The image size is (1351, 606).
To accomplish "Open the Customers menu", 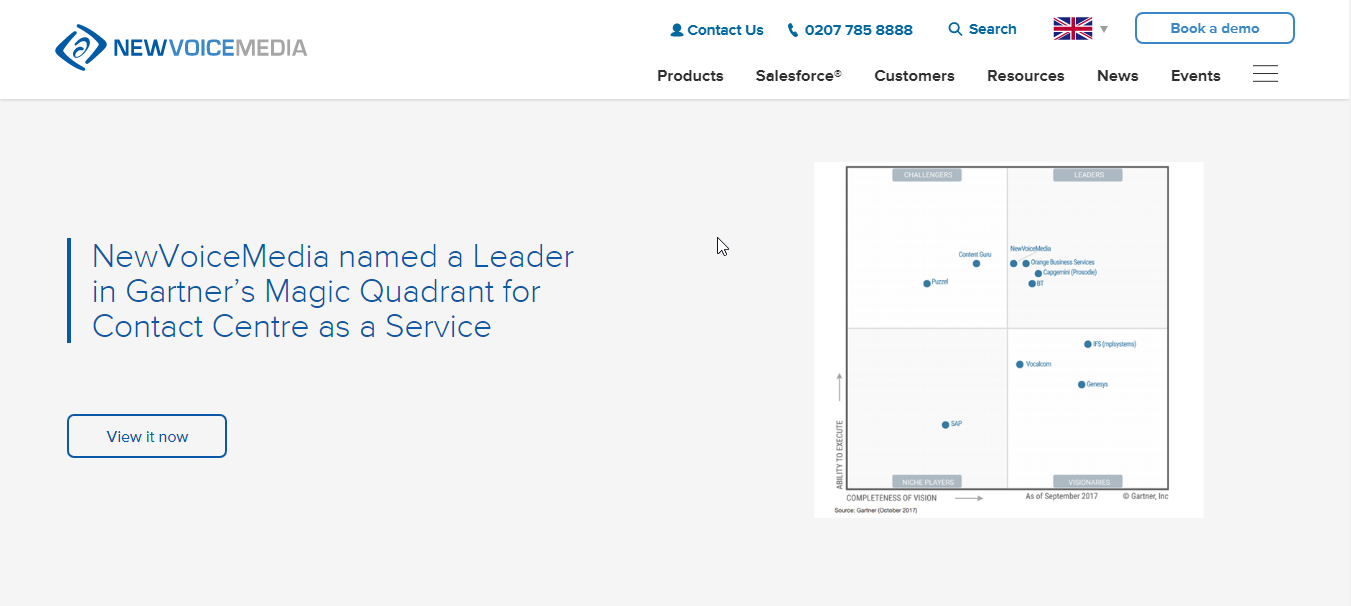I will (x=914, y=76).
